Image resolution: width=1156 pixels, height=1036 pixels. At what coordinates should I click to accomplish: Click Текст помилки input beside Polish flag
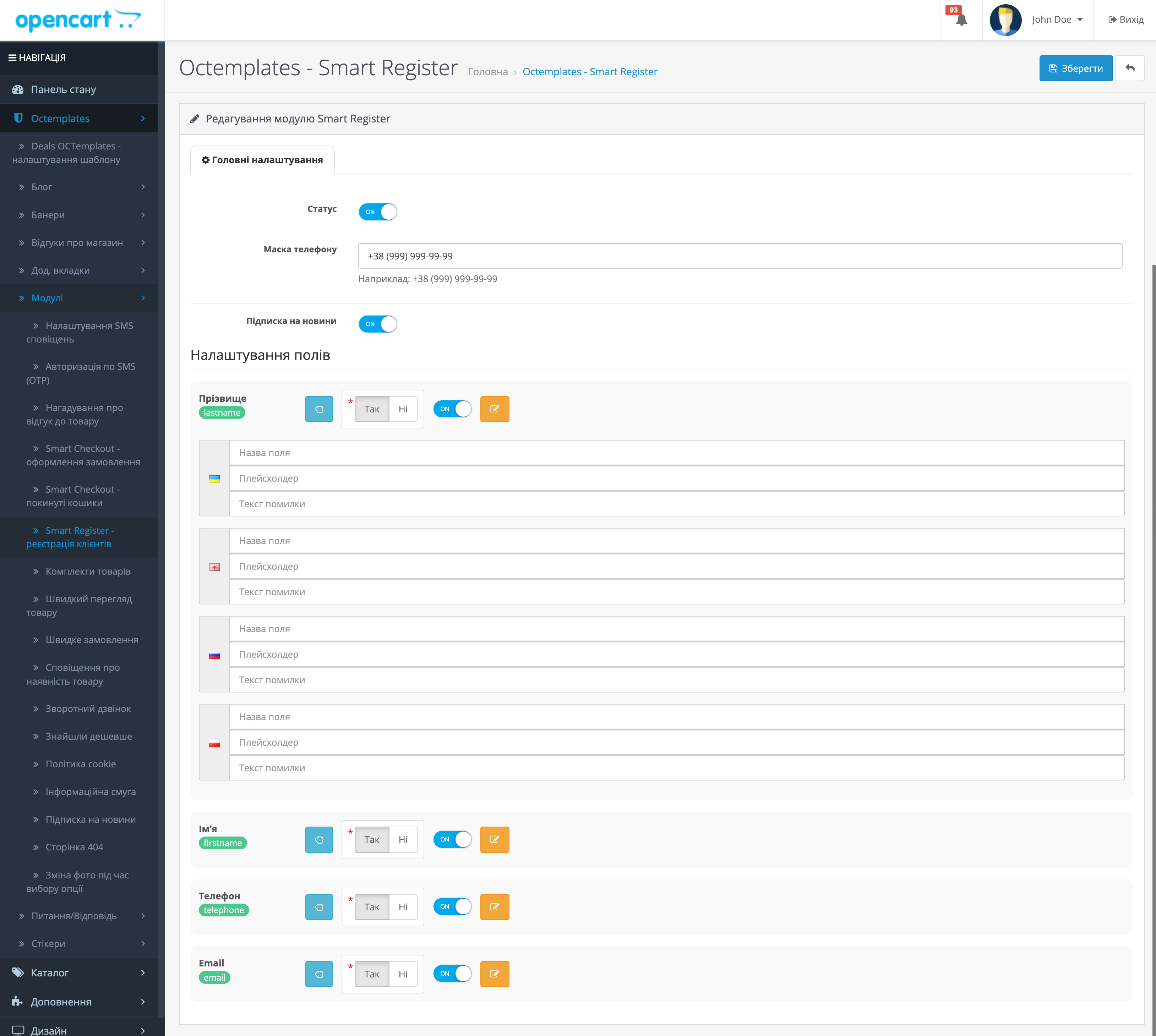pyautogui.click(x=676, y=768)
